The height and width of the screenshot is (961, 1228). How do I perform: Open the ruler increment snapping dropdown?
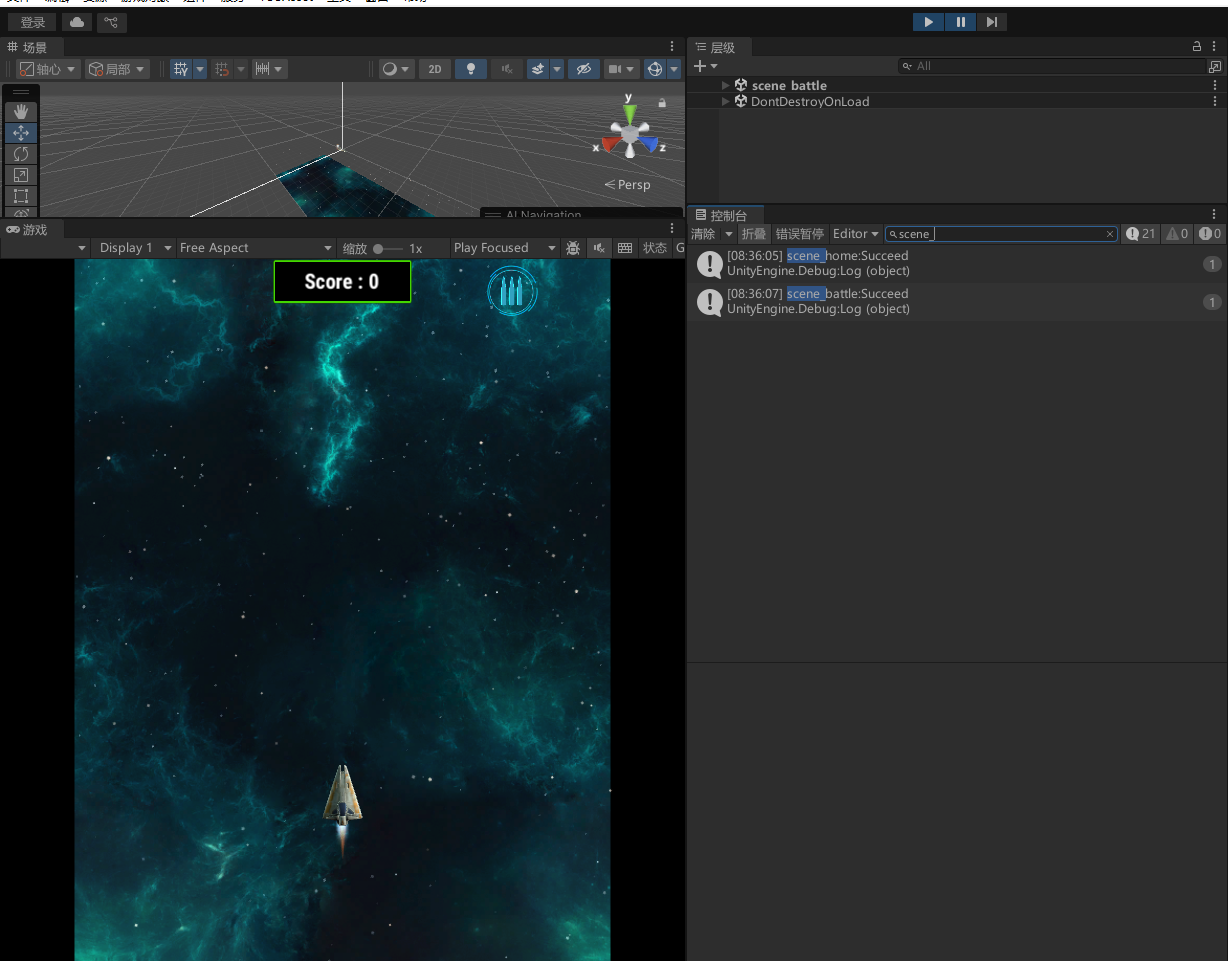click(x=277, y=69)
